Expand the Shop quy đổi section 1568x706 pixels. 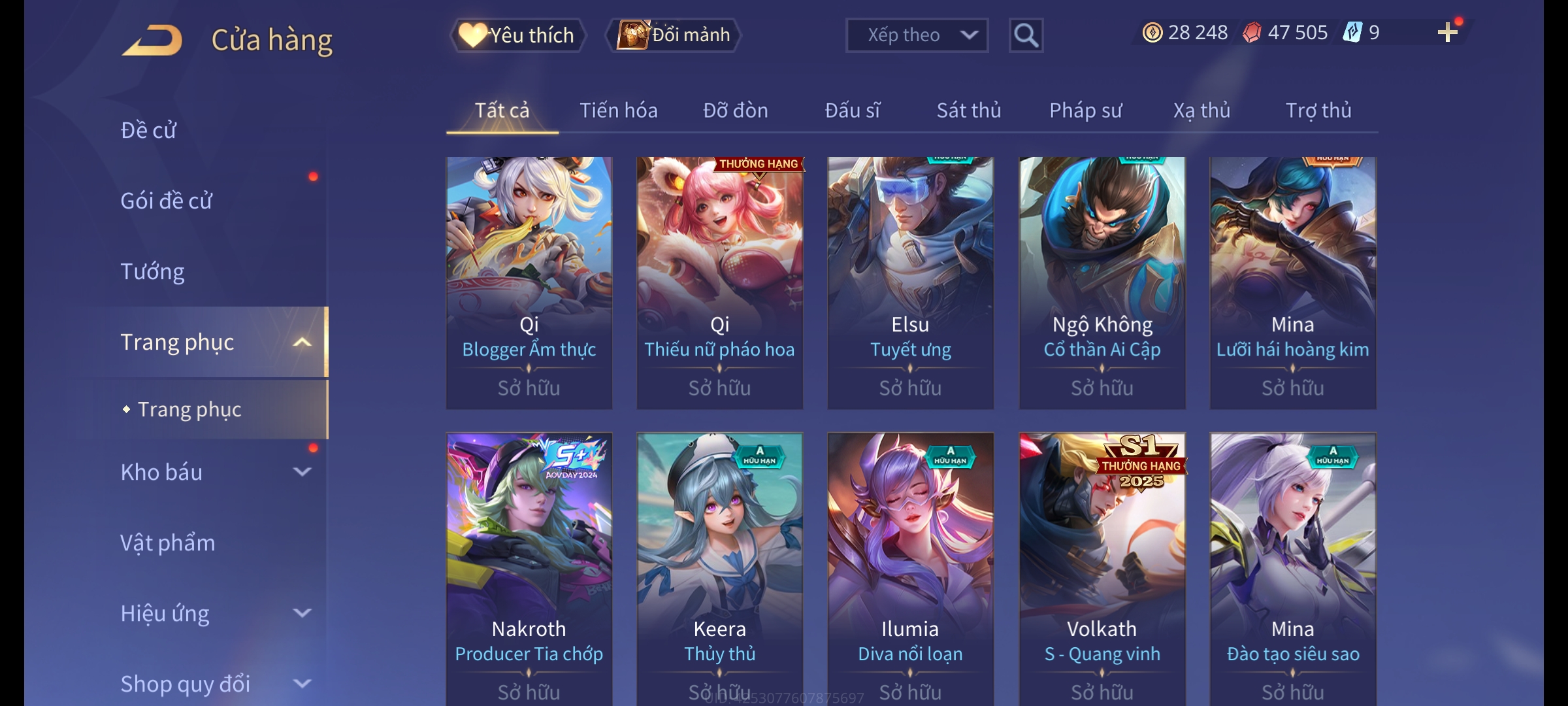(302, 684)
